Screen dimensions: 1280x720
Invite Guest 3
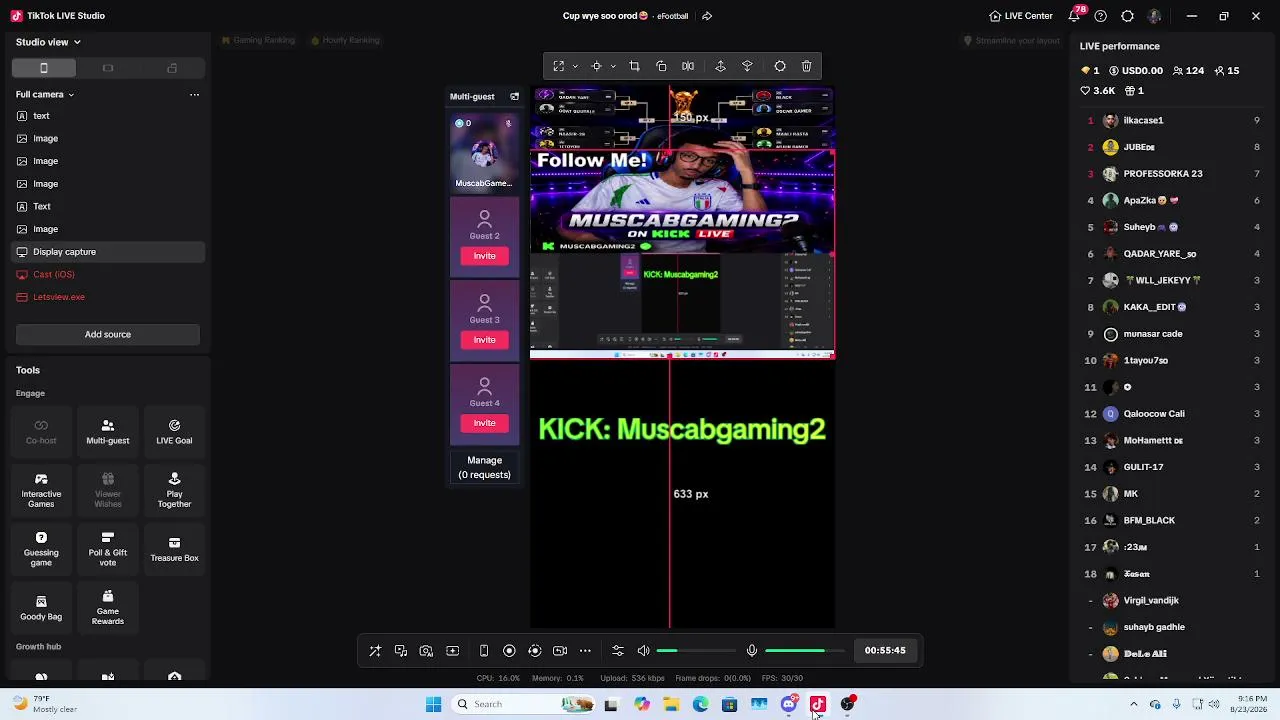pos(484,340)
